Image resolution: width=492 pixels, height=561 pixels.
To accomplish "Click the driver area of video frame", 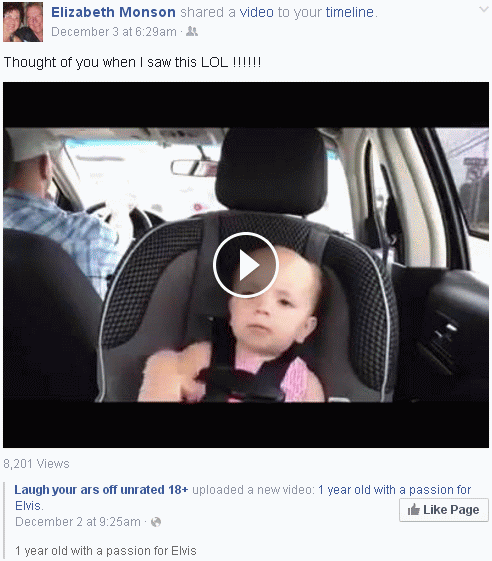I will point(54,215).
